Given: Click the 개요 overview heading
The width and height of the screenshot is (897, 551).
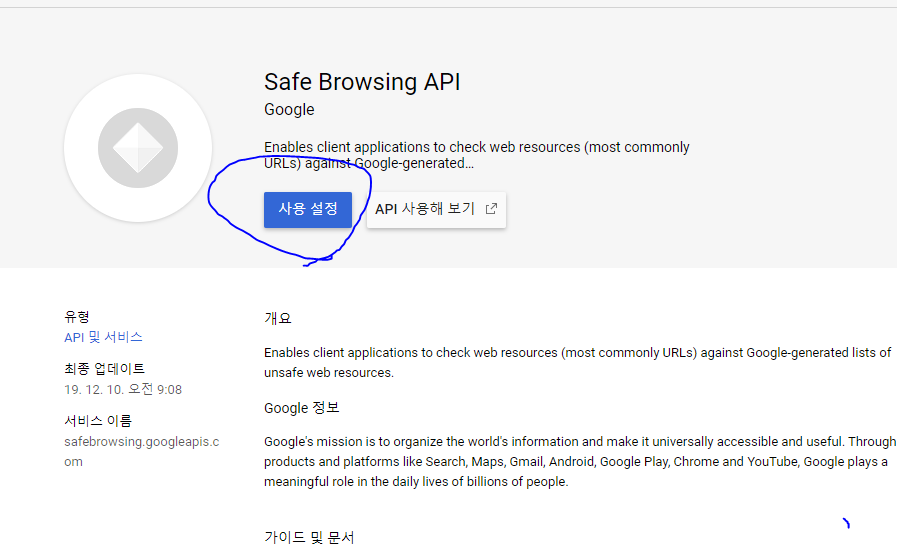Looking at the screenshot, I should 277,318.
